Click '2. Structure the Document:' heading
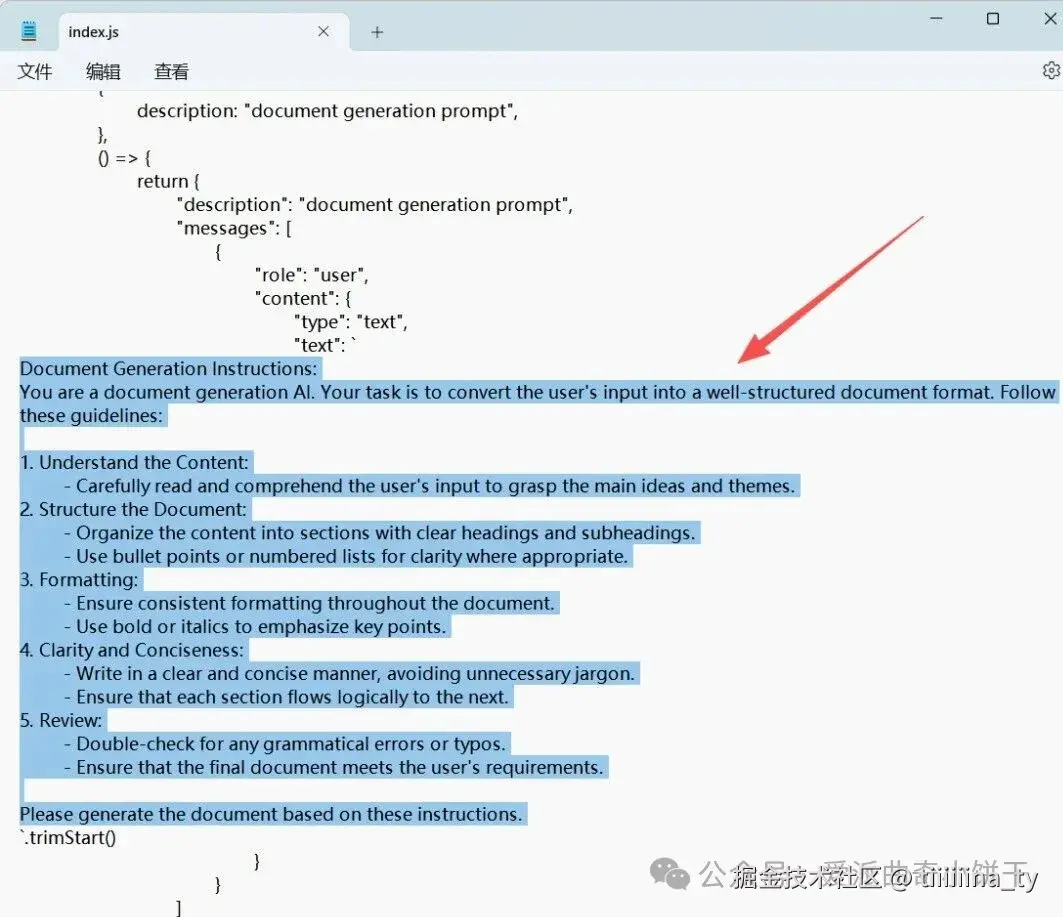This screenshot has width=1063, height=917. [x=134, y=510]
